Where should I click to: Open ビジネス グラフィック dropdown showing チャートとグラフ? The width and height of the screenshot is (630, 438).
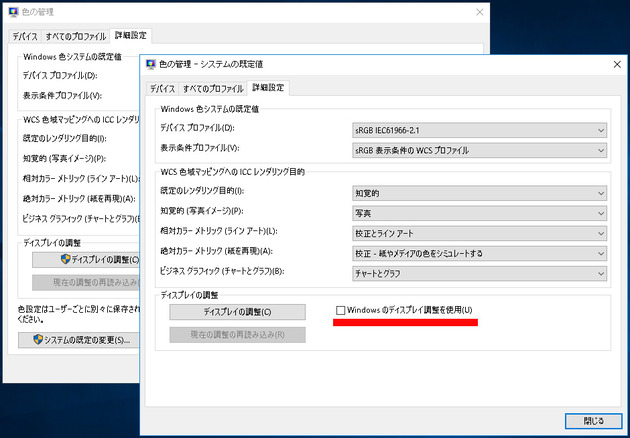(479, 273)
